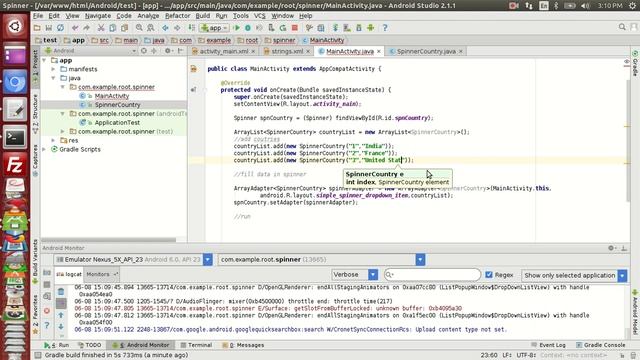Click the Cut scissors icon
Screen dimensions: 640x360
pos(101,28)
